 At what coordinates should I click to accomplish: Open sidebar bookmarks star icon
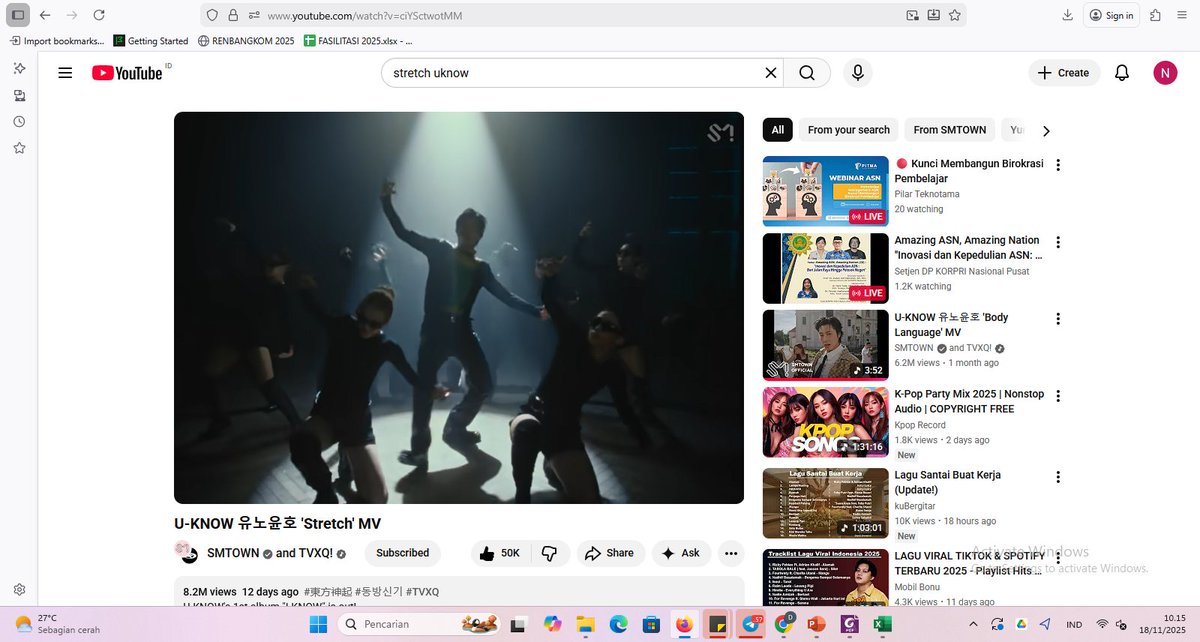pos(19,148)
